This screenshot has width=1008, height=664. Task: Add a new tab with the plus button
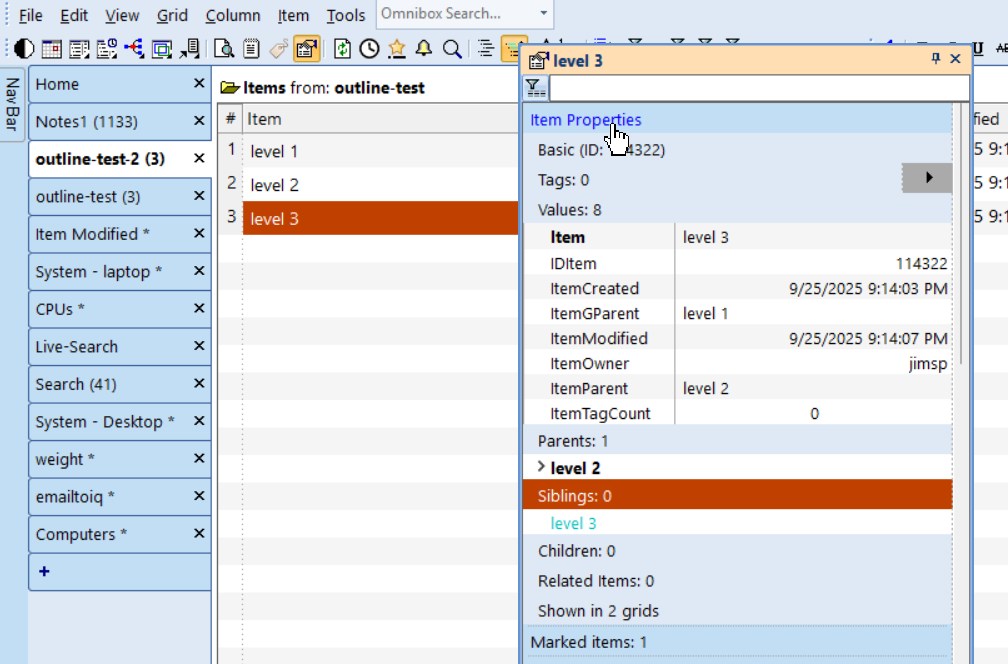click(44, 572)
